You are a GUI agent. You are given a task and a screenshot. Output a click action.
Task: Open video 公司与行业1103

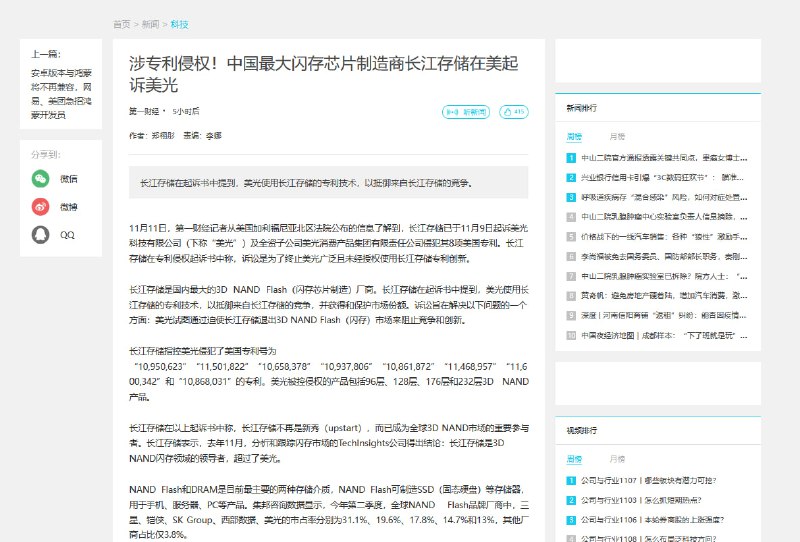[x=641, y=500]
